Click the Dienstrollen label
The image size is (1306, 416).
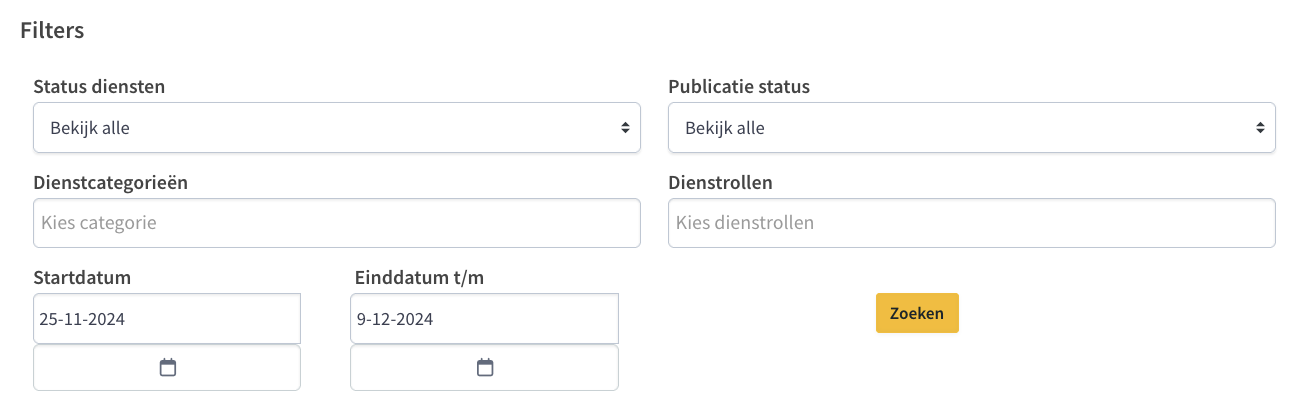click(720, 183)
